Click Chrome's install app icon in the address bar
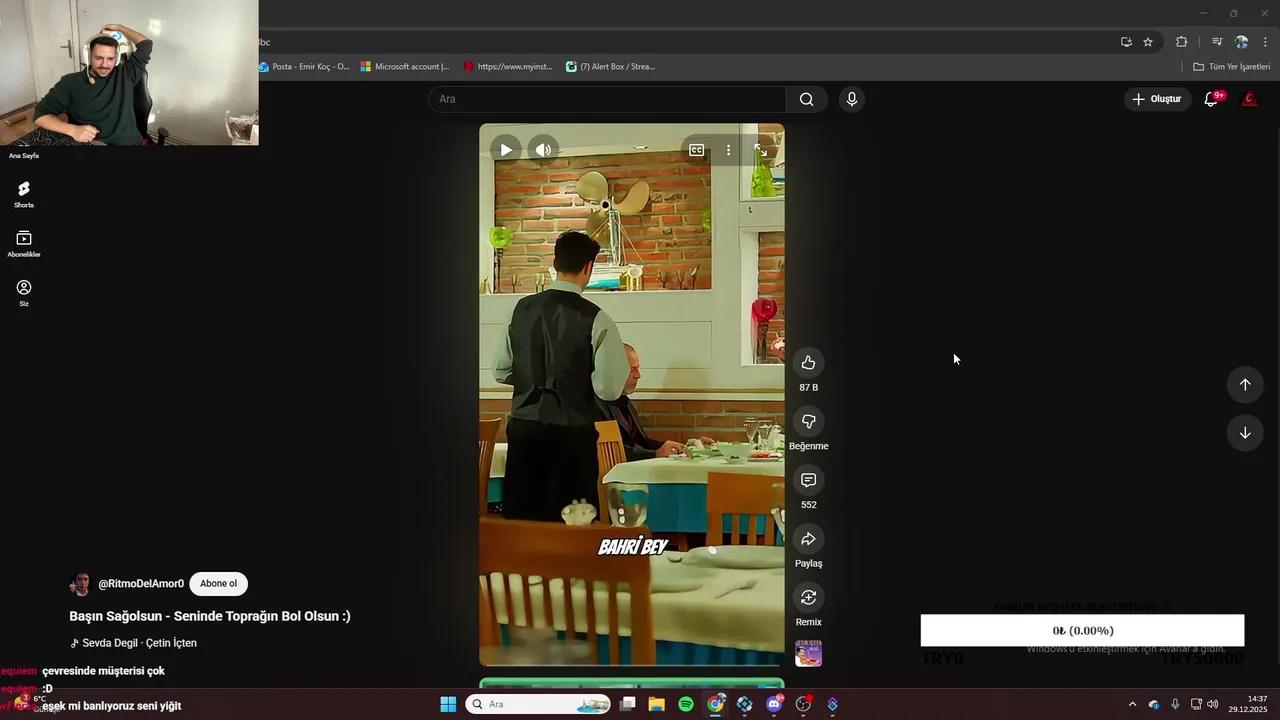 point(1126,42)
